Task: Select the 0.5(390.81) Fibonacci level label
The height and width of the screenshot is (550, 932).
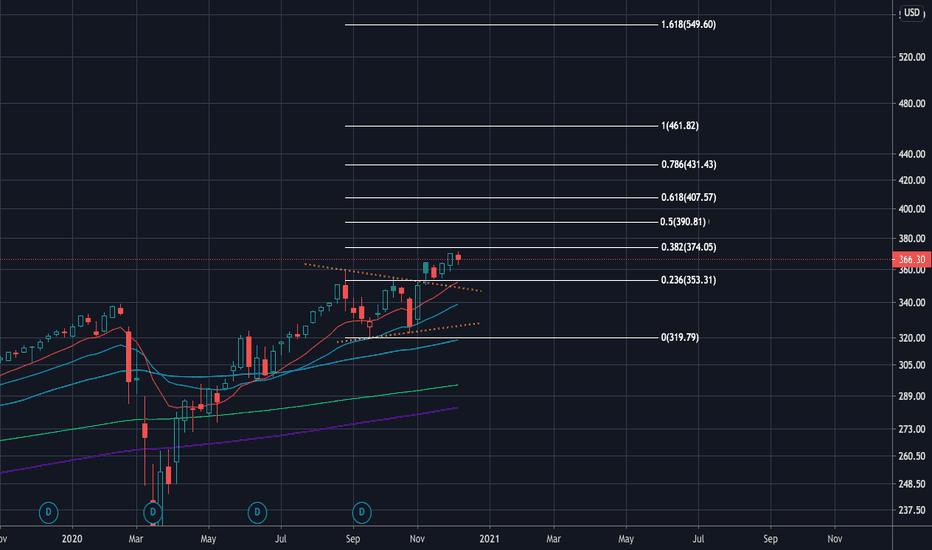Action: pyautogui.click(x=683, y=222)
